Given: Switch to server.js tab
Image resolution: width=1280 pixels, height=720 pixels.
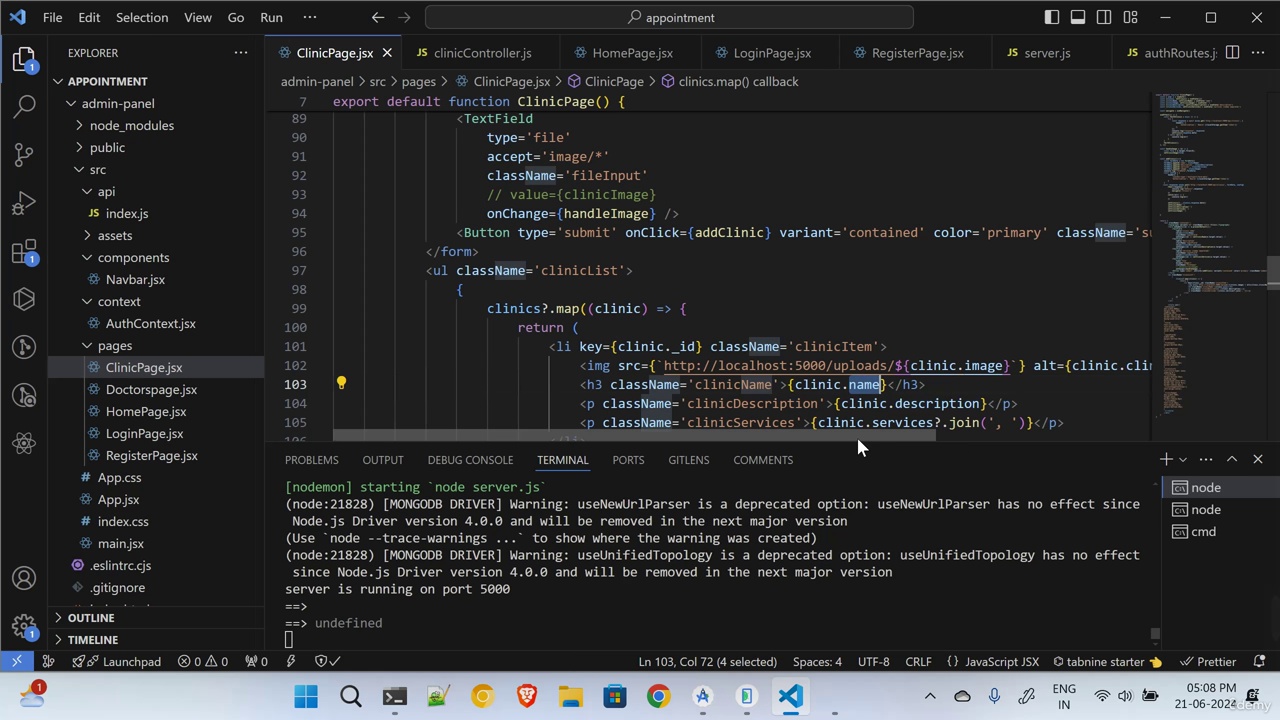Looking at the screenshot, I should pos(1047,53).
